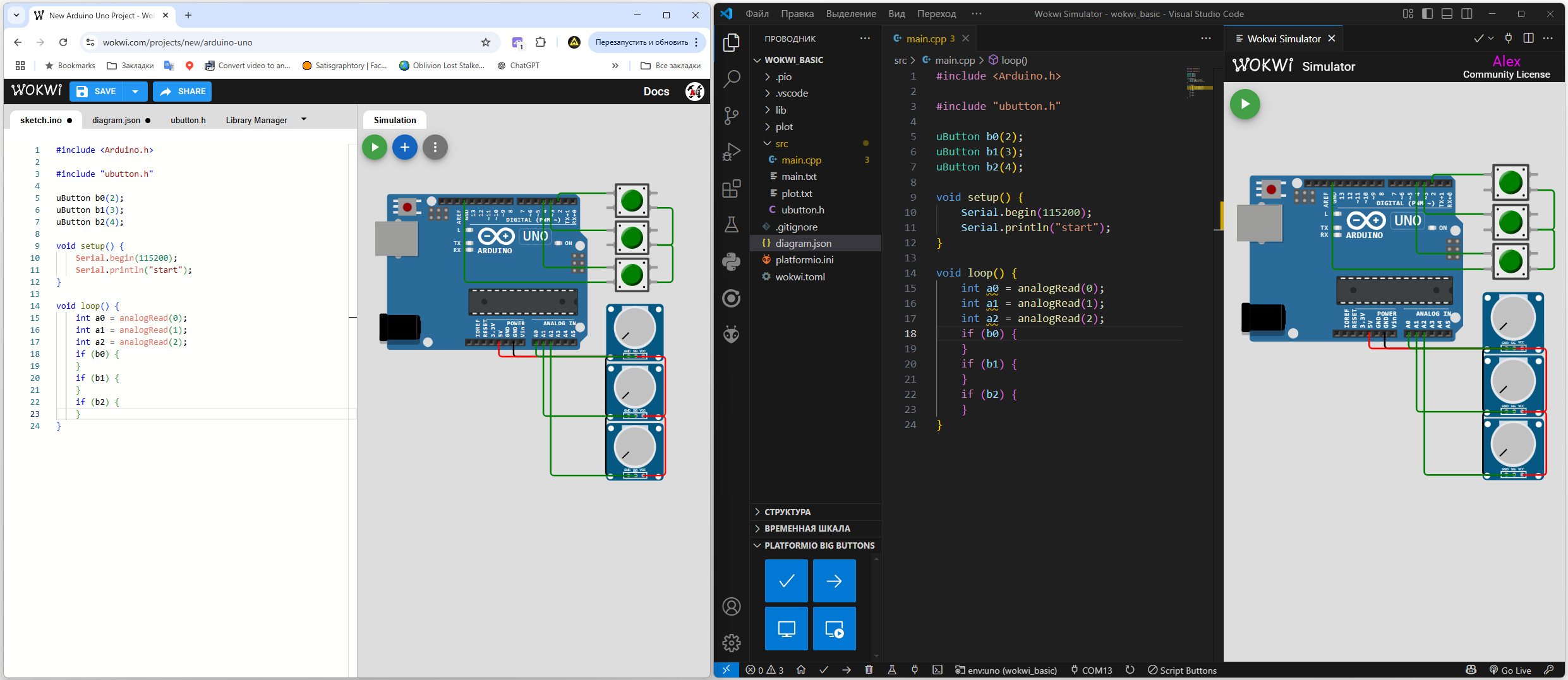This screenshot has height=680, width=1568.
Task: Reload the wokwi.com page in Chrome
Action: [63, 42]
